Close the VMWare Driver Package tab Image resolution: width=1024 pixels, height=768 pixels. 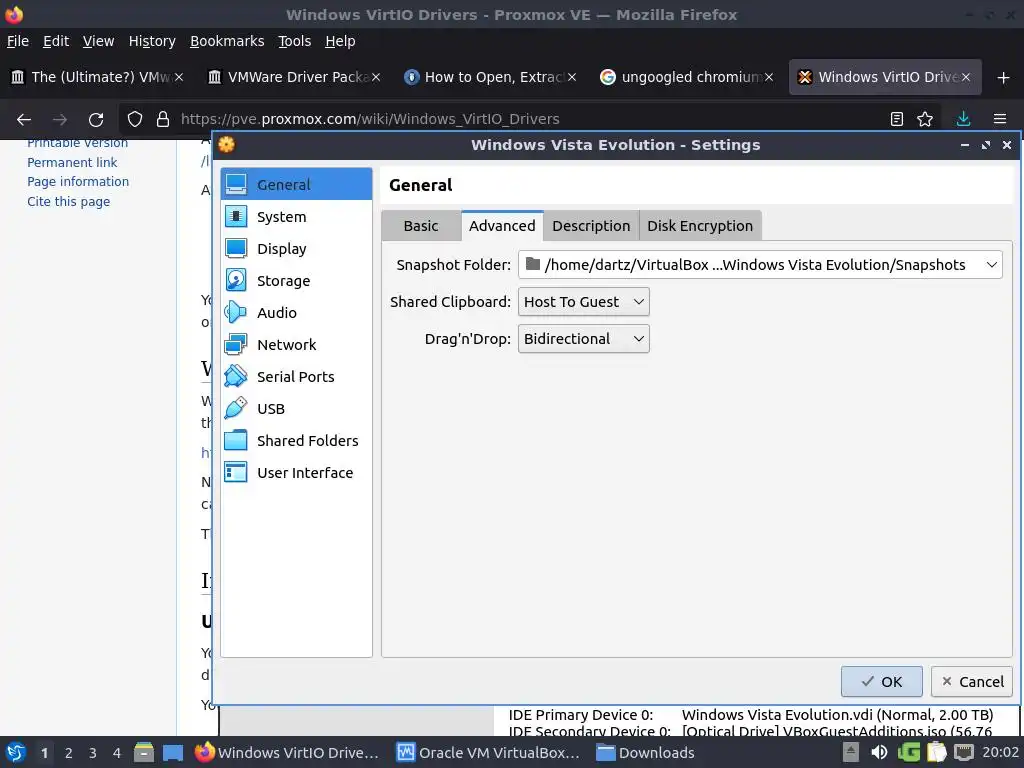pos(376,77)
